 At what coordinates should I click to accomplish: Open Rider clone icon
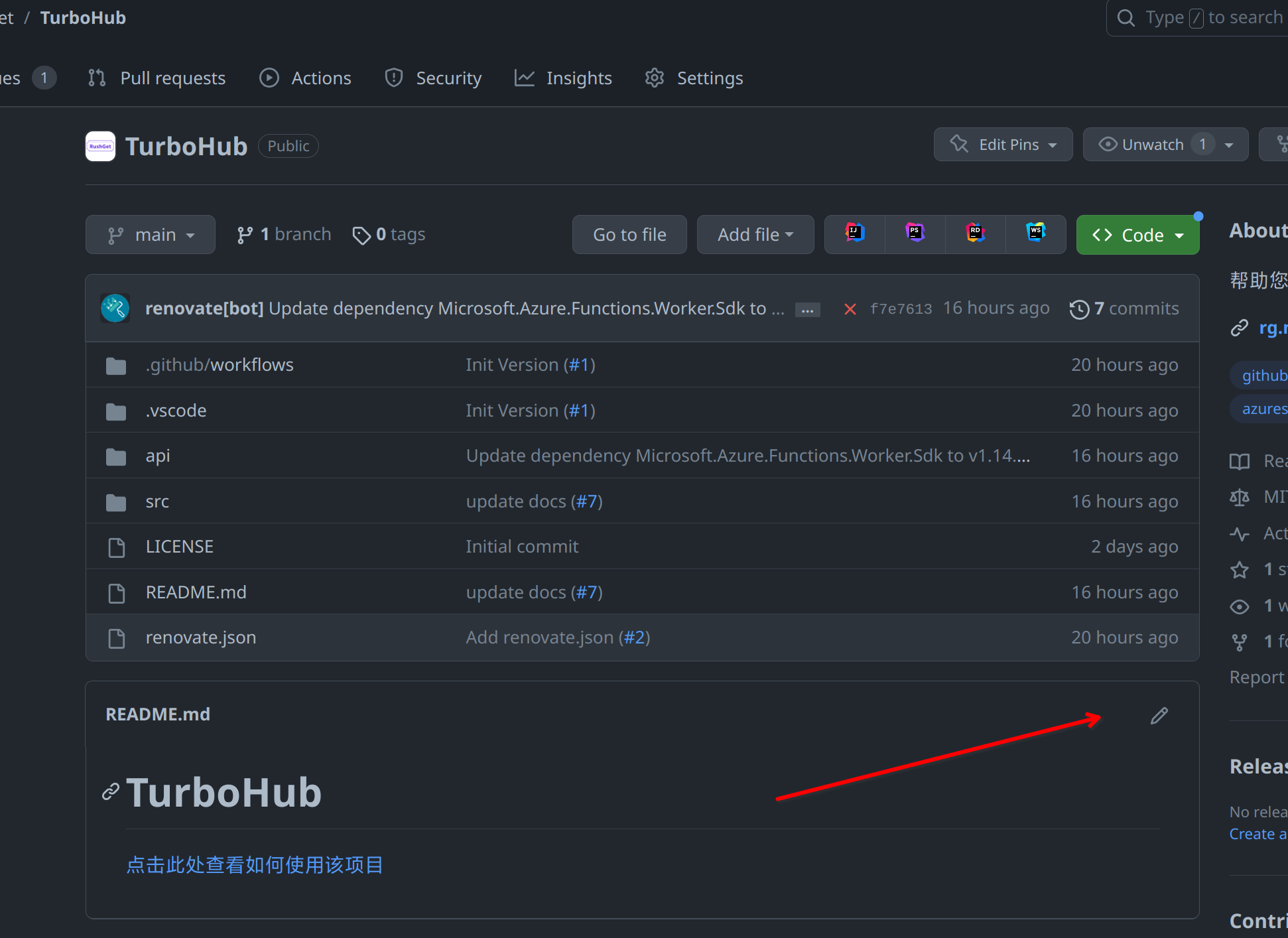coord(975,234)
